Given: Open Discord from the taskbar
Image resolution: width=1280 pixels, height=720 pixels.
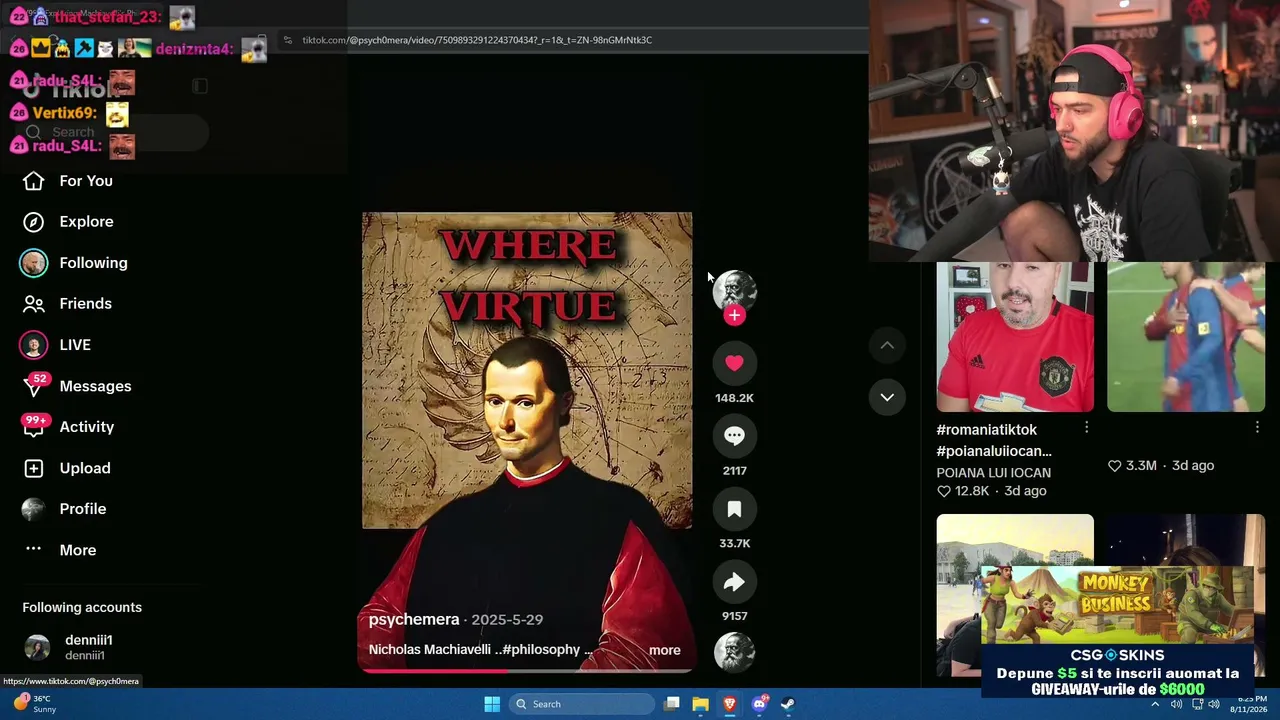Looking at the screenshot, I should 759,704.
